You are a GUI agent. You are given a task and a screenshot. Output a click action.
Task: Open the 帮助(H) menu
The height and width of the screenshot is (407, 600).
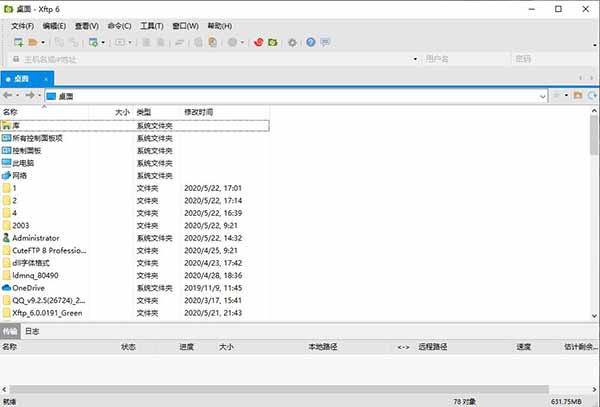pos(220,26)
